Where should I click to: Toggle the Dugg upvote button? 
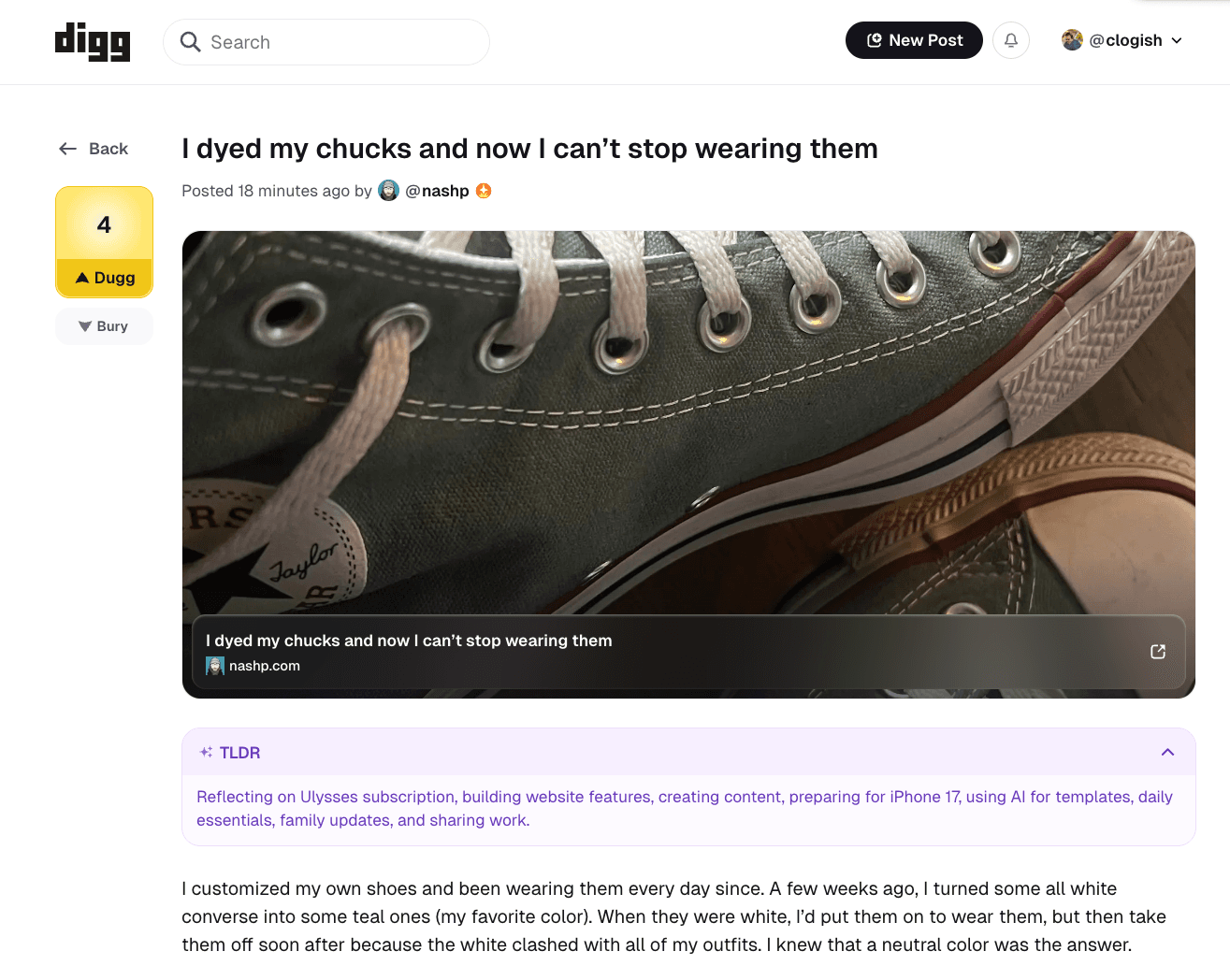[105, 278]
